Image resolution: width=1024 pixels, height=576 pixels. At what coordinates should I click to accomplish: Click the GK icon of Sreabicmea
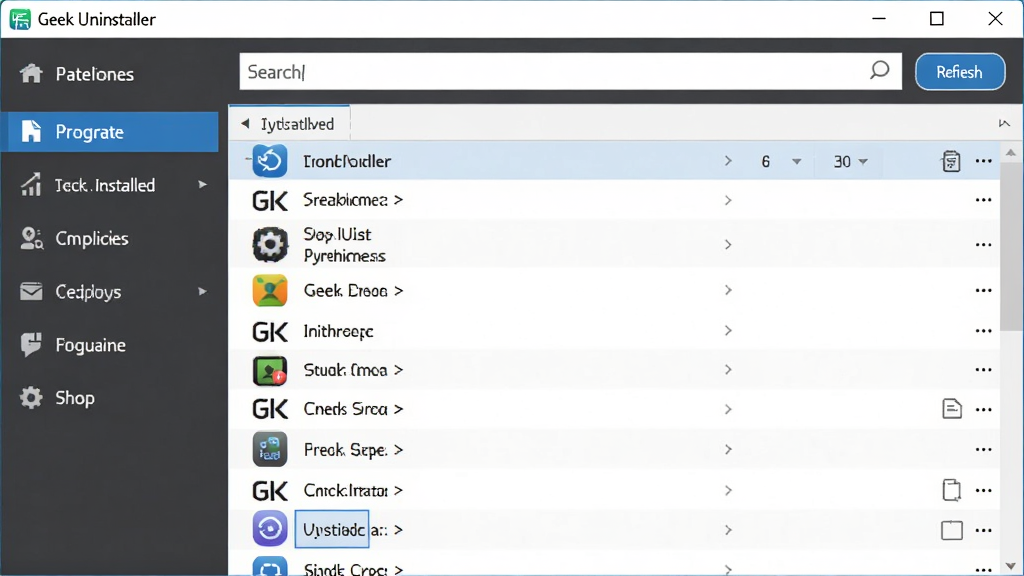[x=270, y=200]
